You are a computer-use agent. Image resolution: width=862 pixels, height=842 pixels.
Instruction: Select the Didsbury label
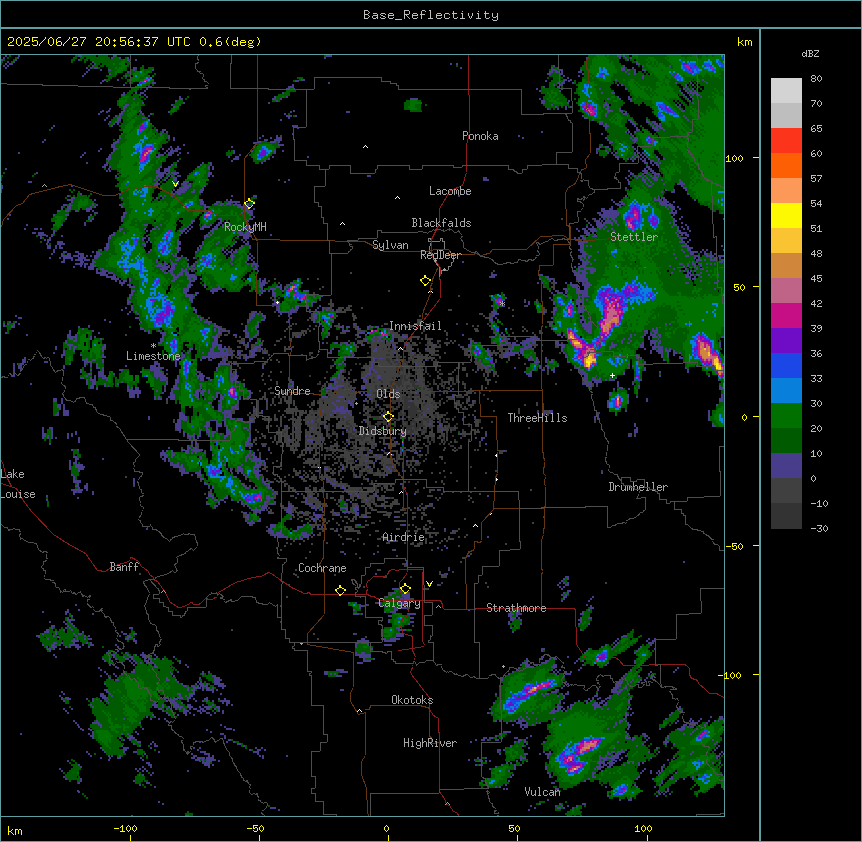[383, 431]
